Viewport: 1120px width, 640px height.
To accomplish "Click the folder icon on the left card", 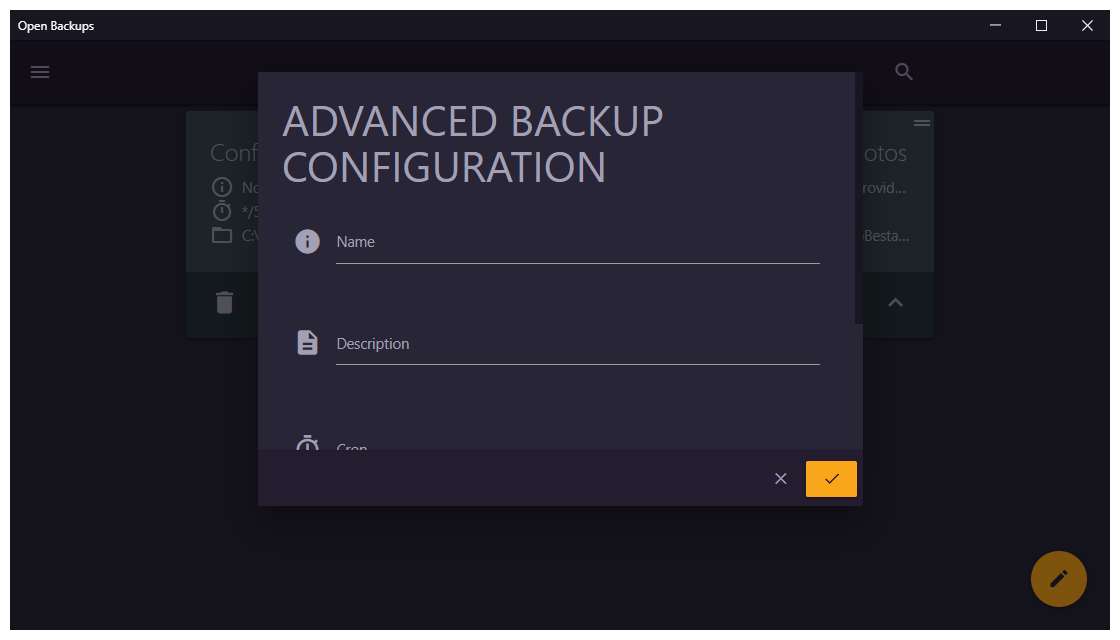I will point(222,235).
